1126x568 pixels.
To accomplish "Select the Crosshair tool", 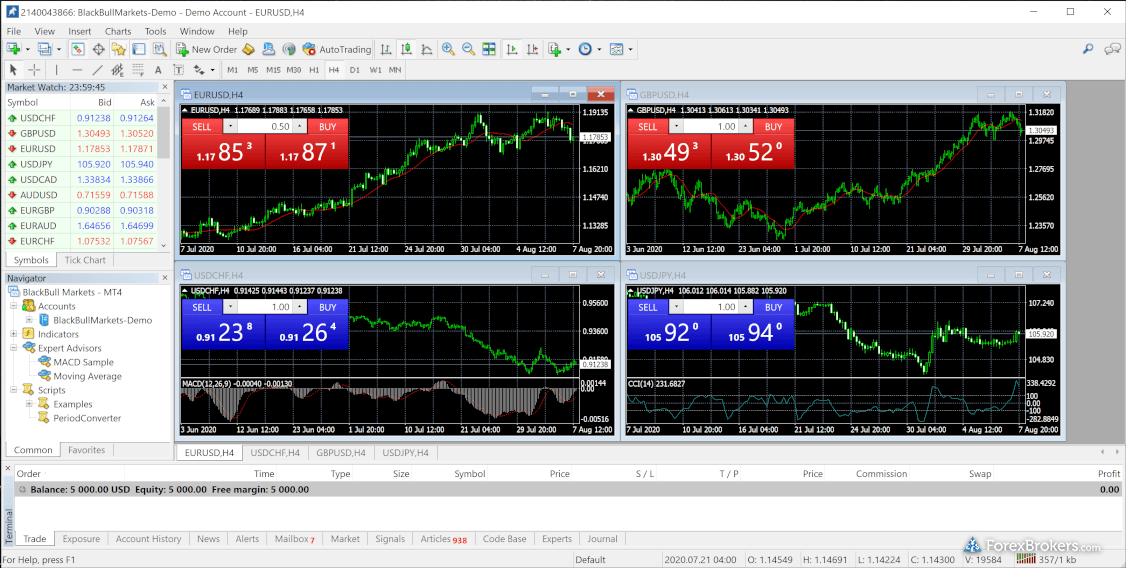I will [x=34, y=70].
